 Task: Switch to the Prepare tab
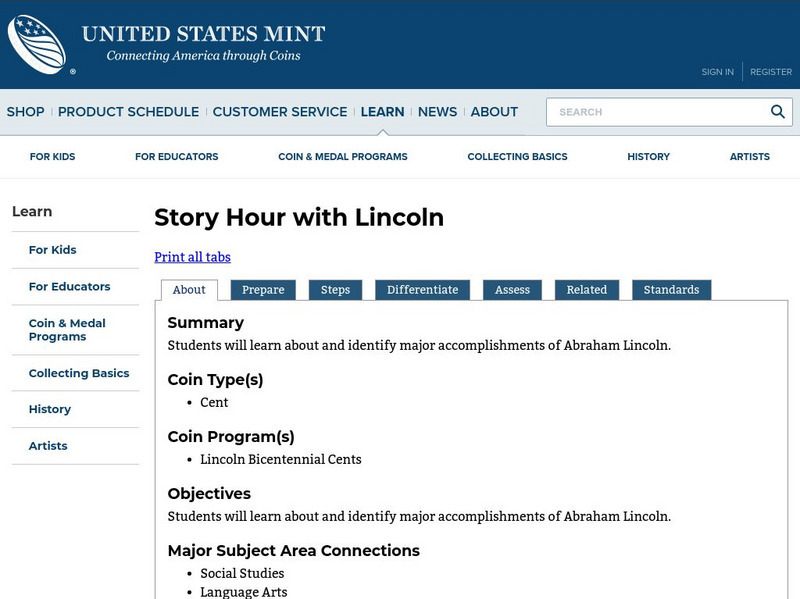tap(264, 289)
